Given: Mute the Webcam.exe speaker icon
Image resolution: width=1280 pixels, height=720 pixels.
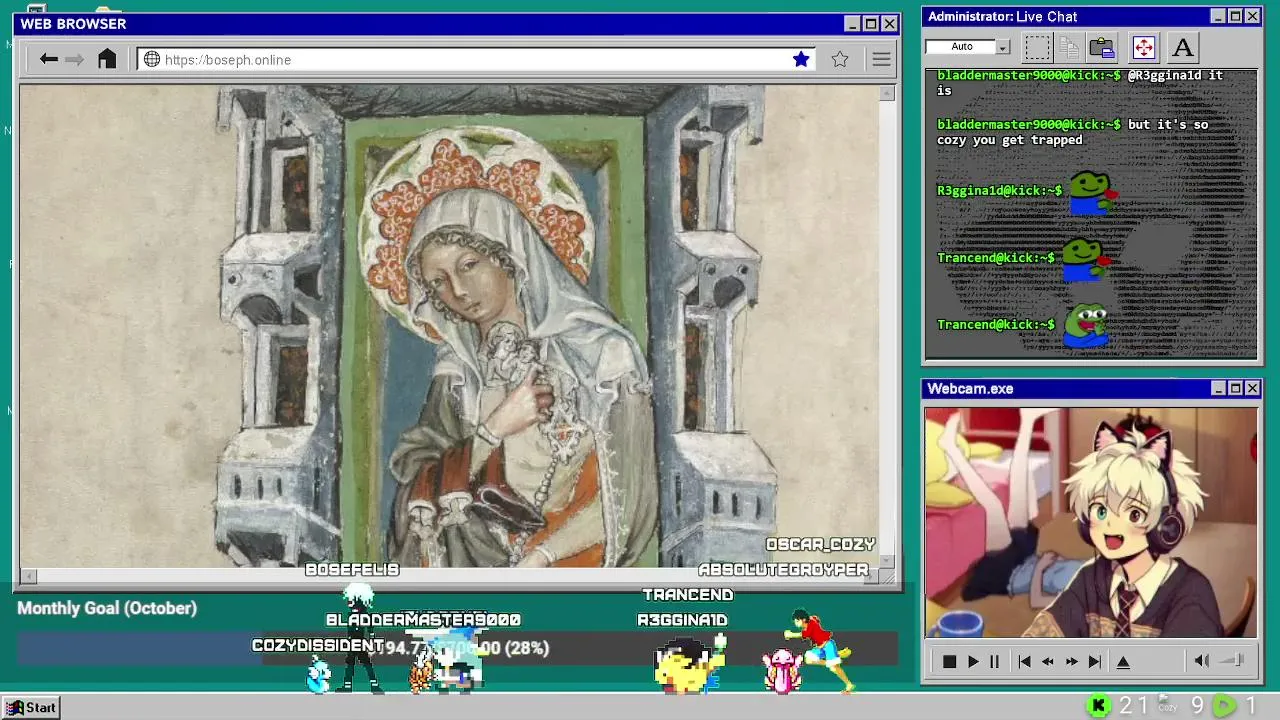Looking at the screenshot, I should tap(1201, 660).
